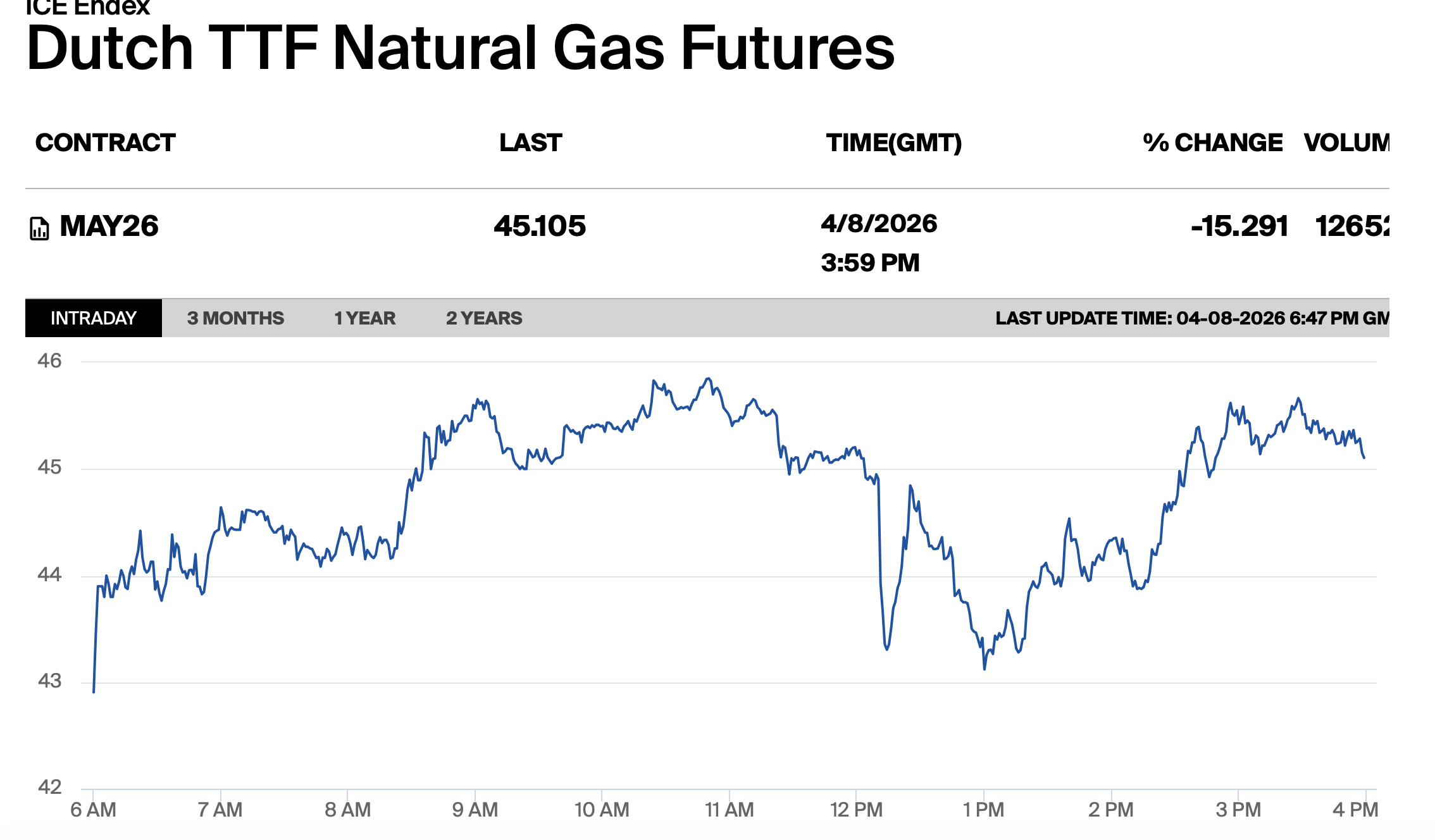This screenshot has height=840, width=1435.
Task: Click the Dutch TTF Natural Gas Futures heading
Action: click(x=460, y=48)
